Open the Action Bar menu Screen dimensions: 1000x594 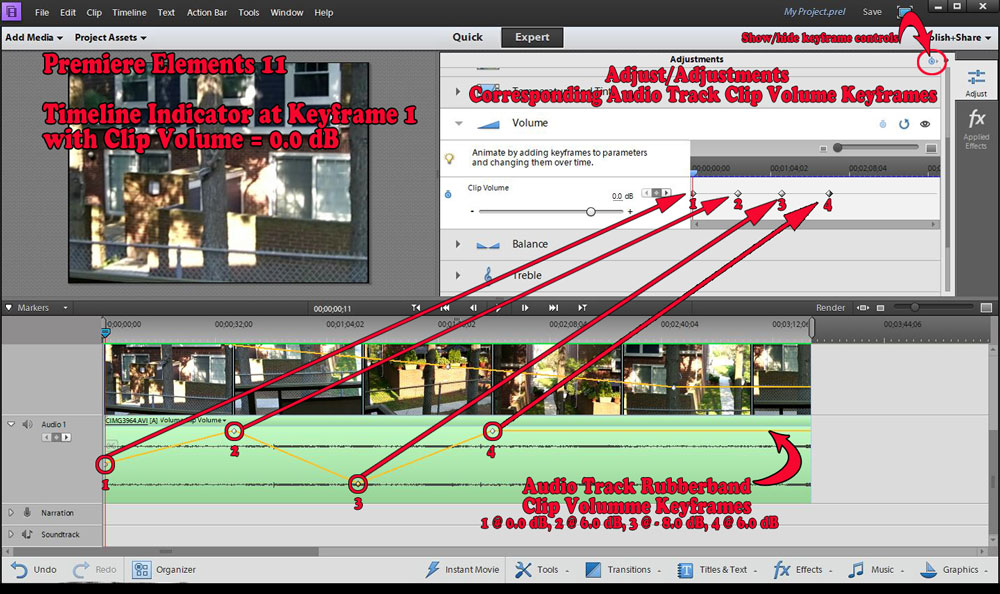[207, 12]
